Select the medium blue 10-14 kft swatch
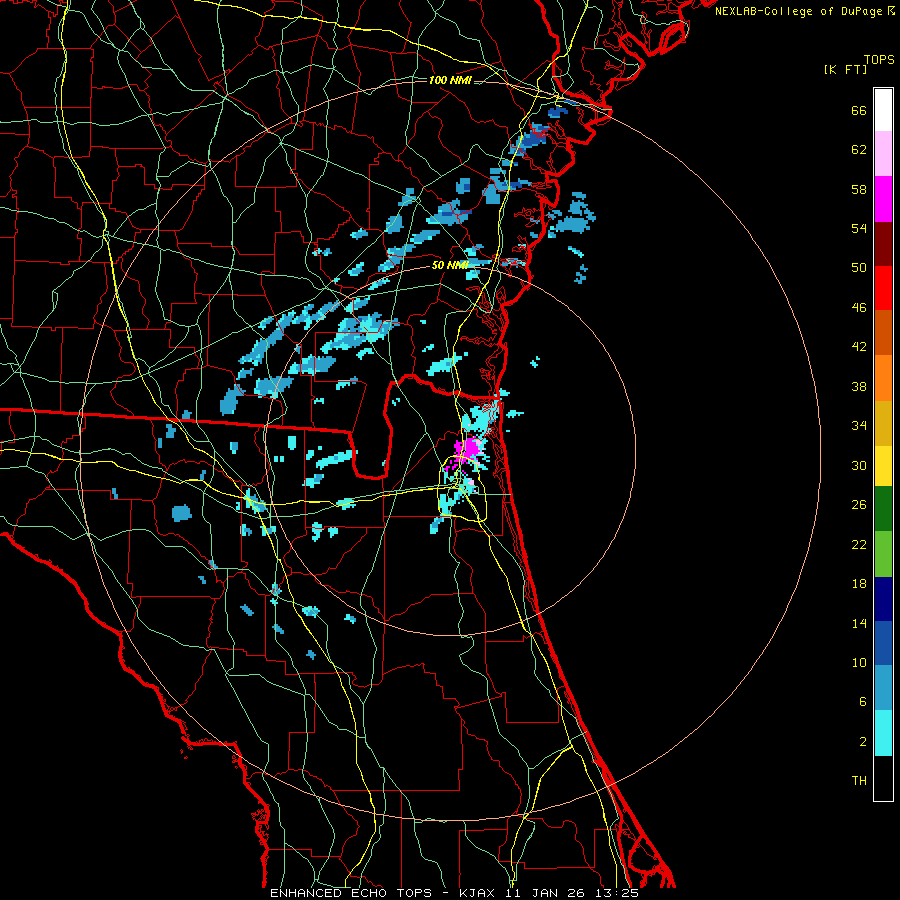Screen dimensions: 900x900 coord(883,643)
